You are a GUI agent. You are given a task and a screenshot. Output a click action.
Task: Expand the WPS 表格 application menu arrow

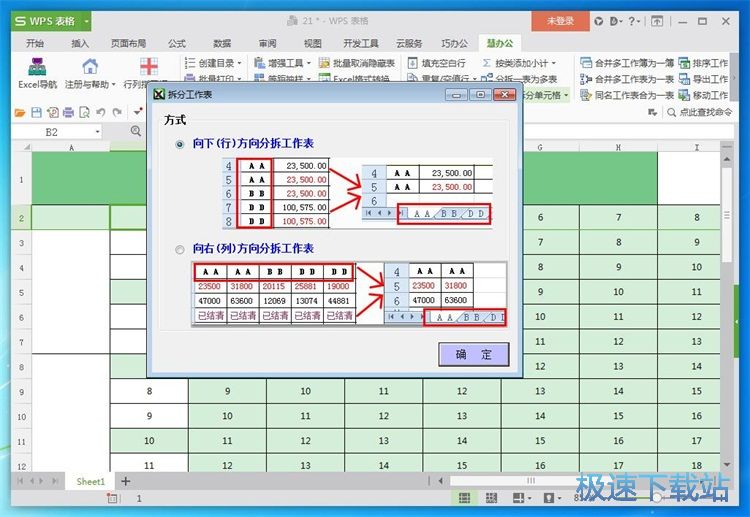point(86,21)
